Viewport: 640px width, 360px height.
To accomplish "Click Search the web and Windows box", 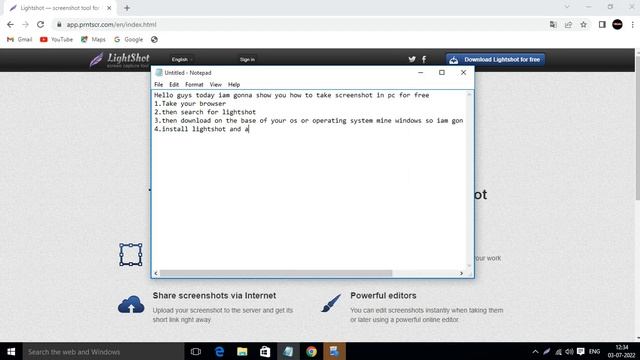I will coord(103,351).
